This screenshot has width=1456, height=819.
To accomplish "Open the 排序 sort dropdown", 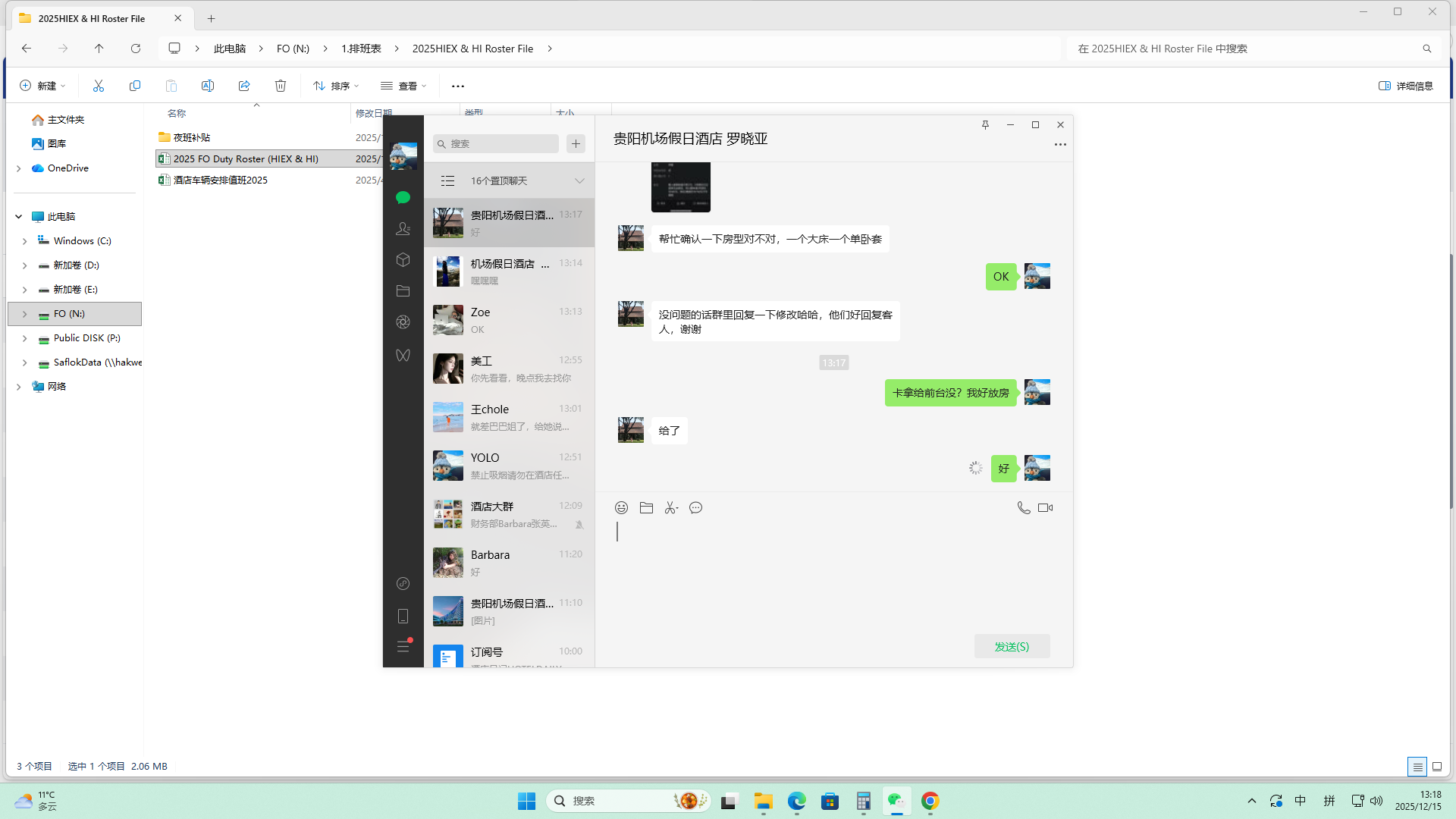I will coord(336,86).
